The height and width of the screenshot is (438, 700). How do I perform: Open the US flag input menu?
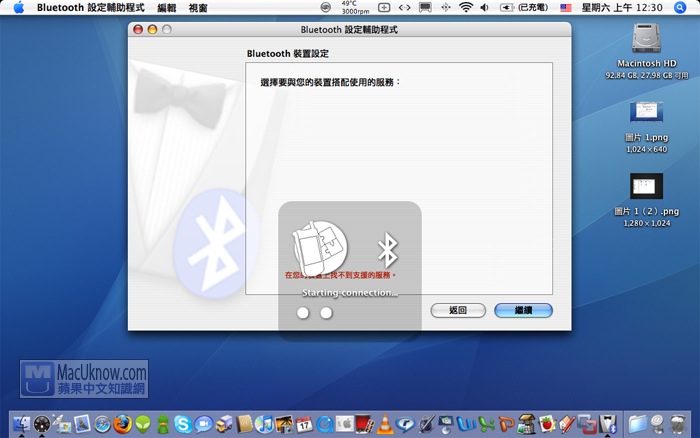pos(566,7)
